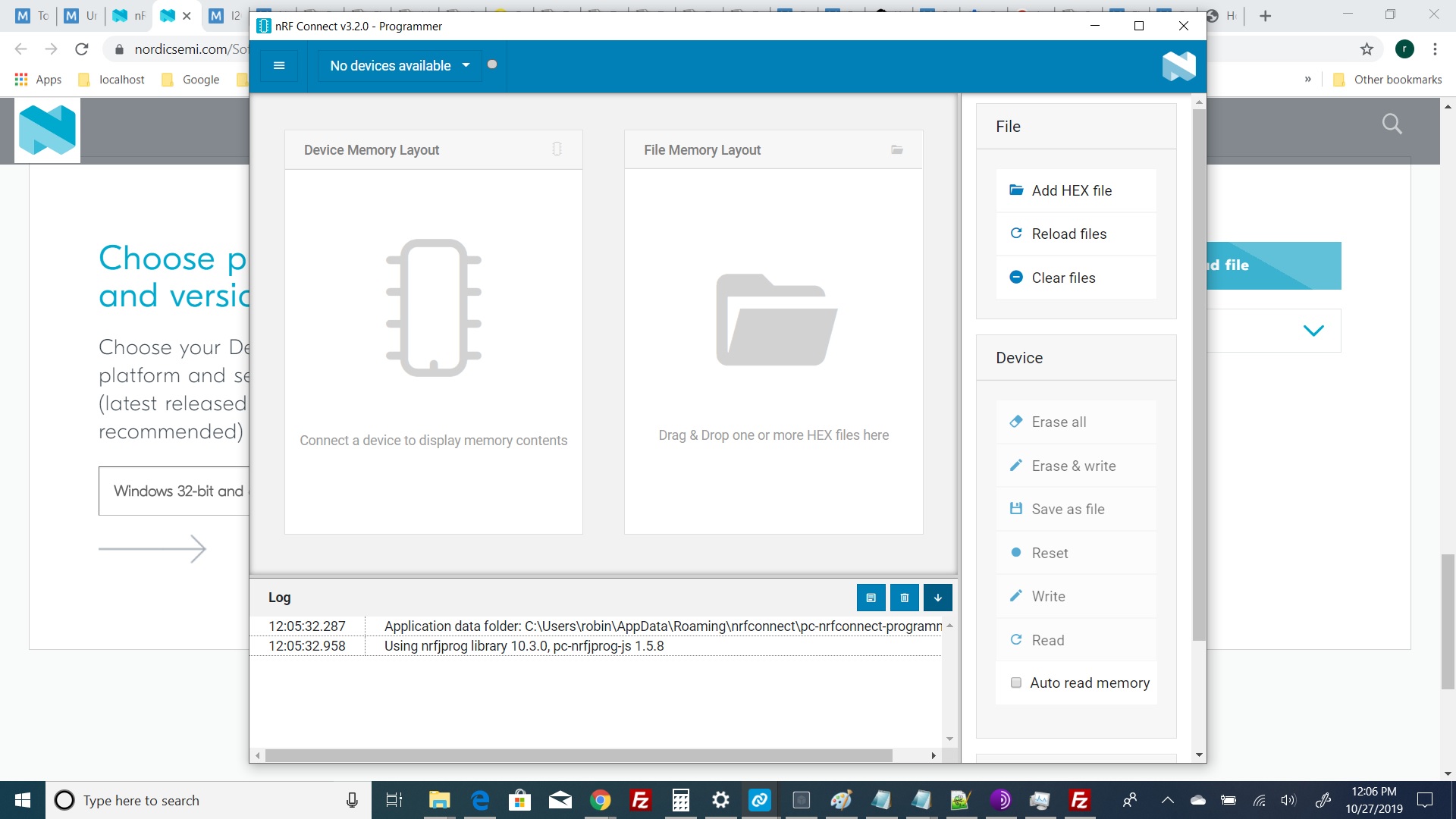Open a new Chrome tab
Screen dimensions: 1456x819
click(1265, 16)
